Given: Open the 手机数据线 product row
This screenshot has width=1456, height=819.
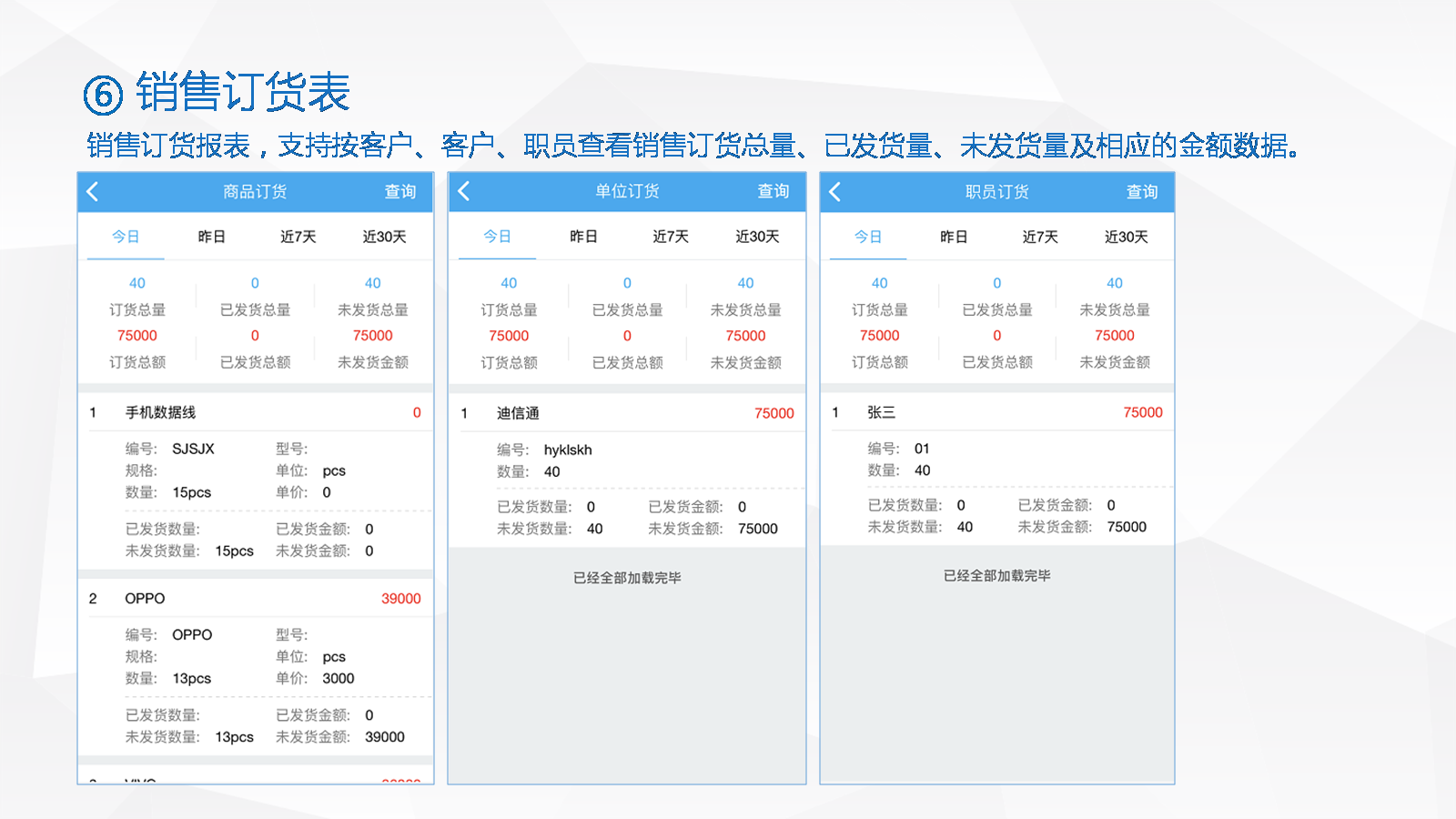Looking at the screenshot, I should click(x=255, y=412).
